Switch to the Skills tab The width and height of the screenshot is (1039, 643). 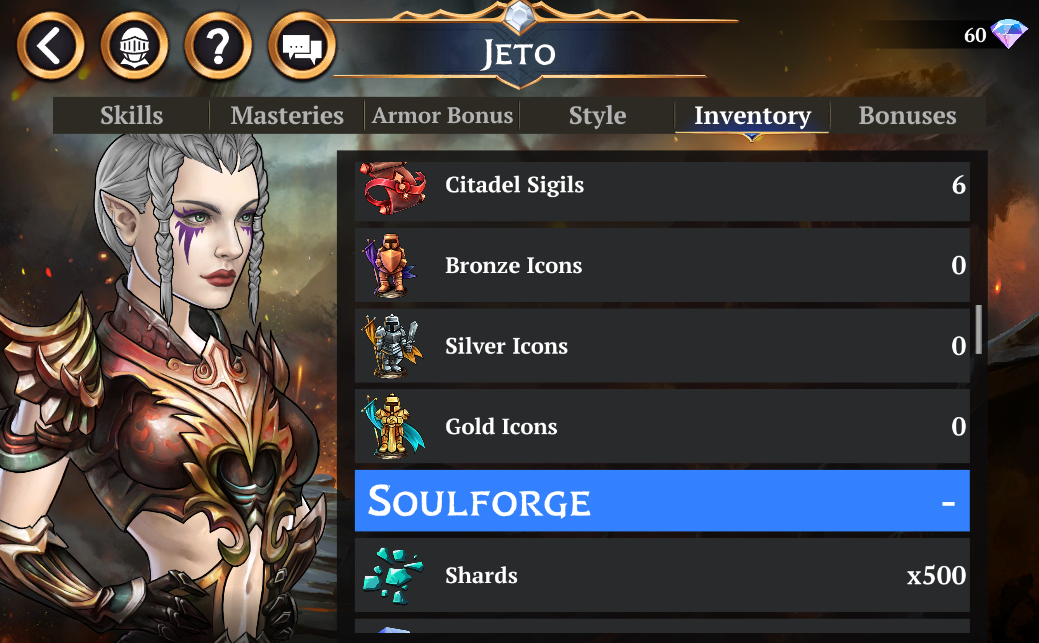(x=131, y=115)
